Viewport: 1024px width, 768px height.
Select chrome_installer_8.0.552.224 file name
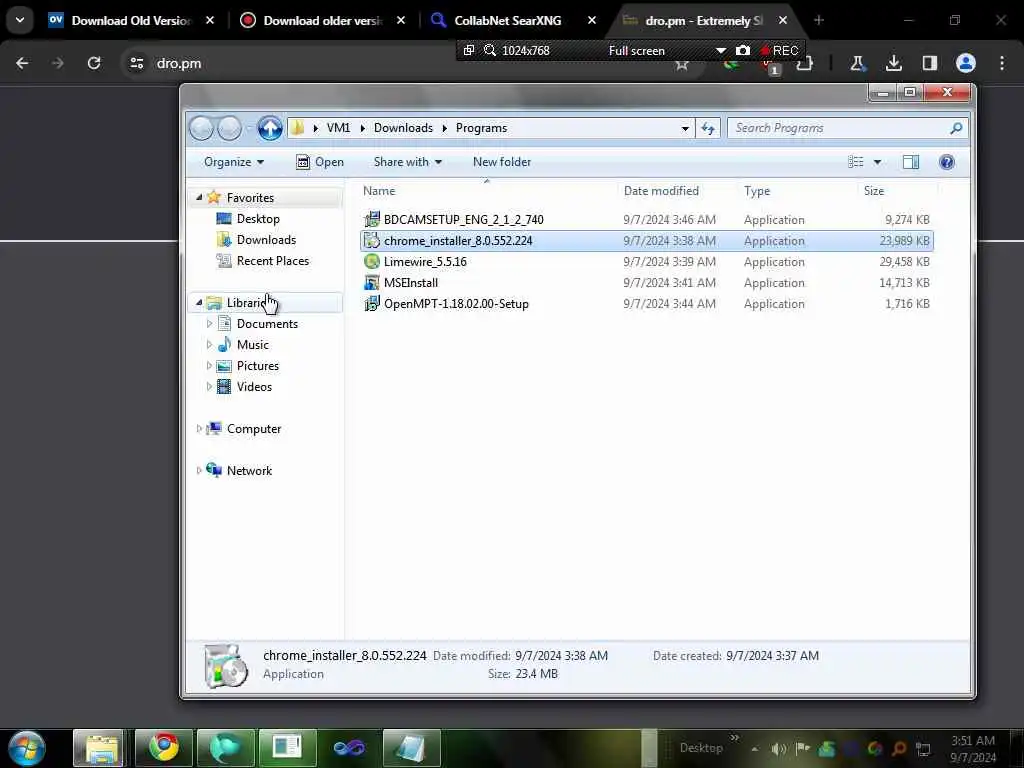(458, 241)
